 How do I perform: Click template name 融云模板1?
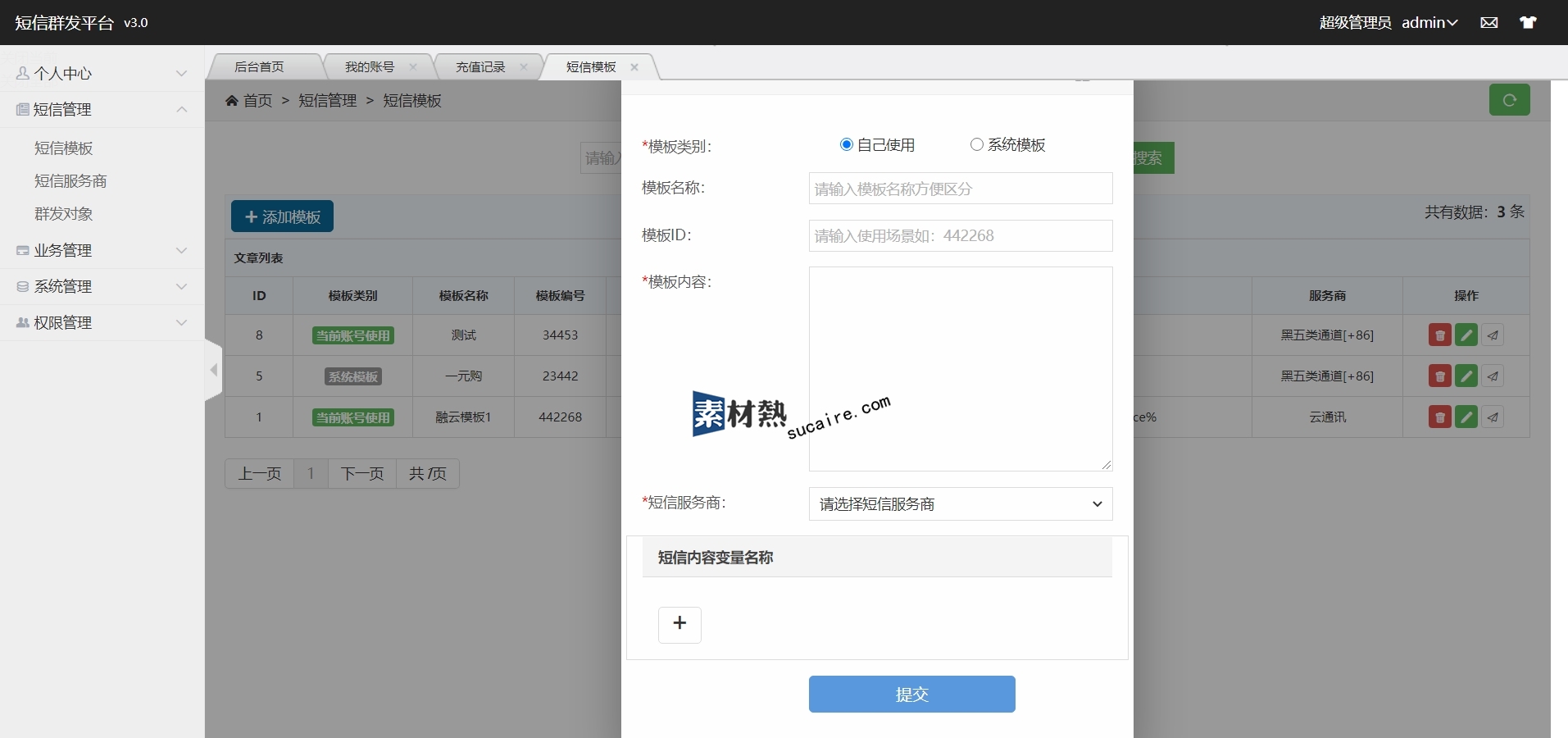coord(463,417)
